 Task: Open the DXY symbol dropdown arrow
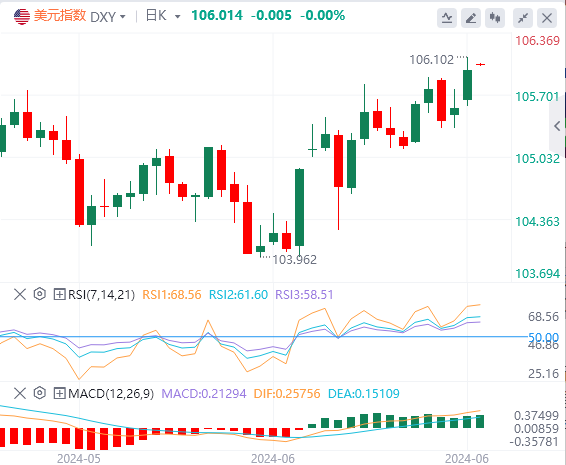coord(122,17)
